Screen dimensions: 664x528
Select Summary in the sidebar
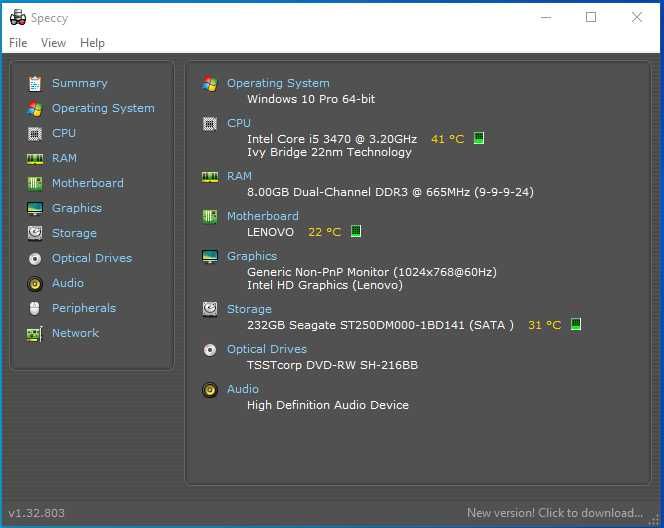point(80,83)
